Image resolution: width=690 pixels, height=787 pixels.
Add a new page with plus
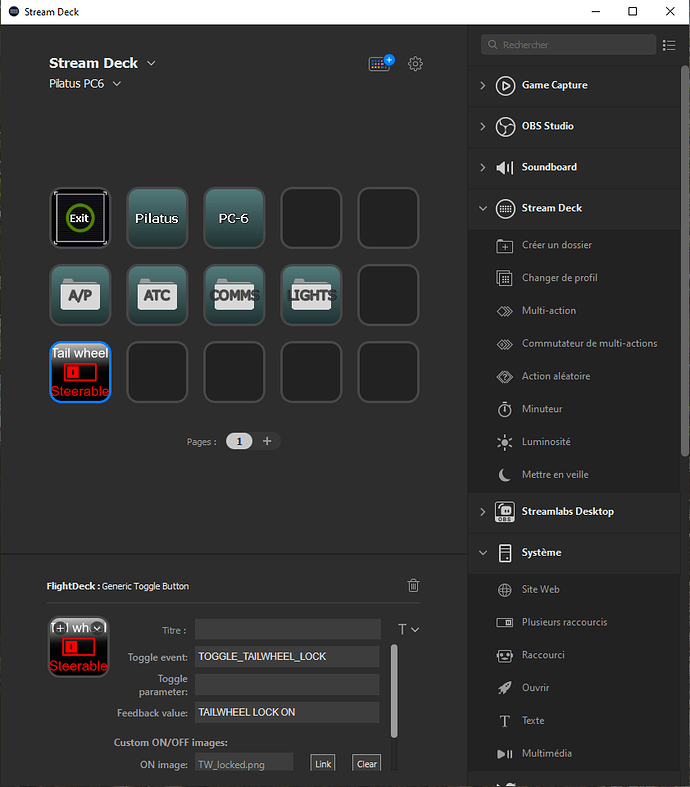[267, 441]
